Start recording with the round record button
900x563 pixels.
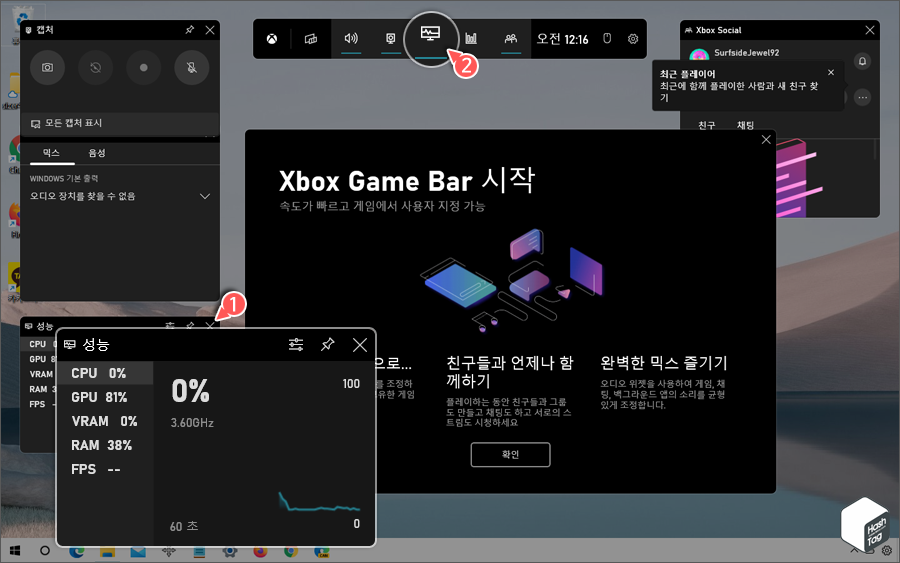pyautogui.click(x=143, y=67)
